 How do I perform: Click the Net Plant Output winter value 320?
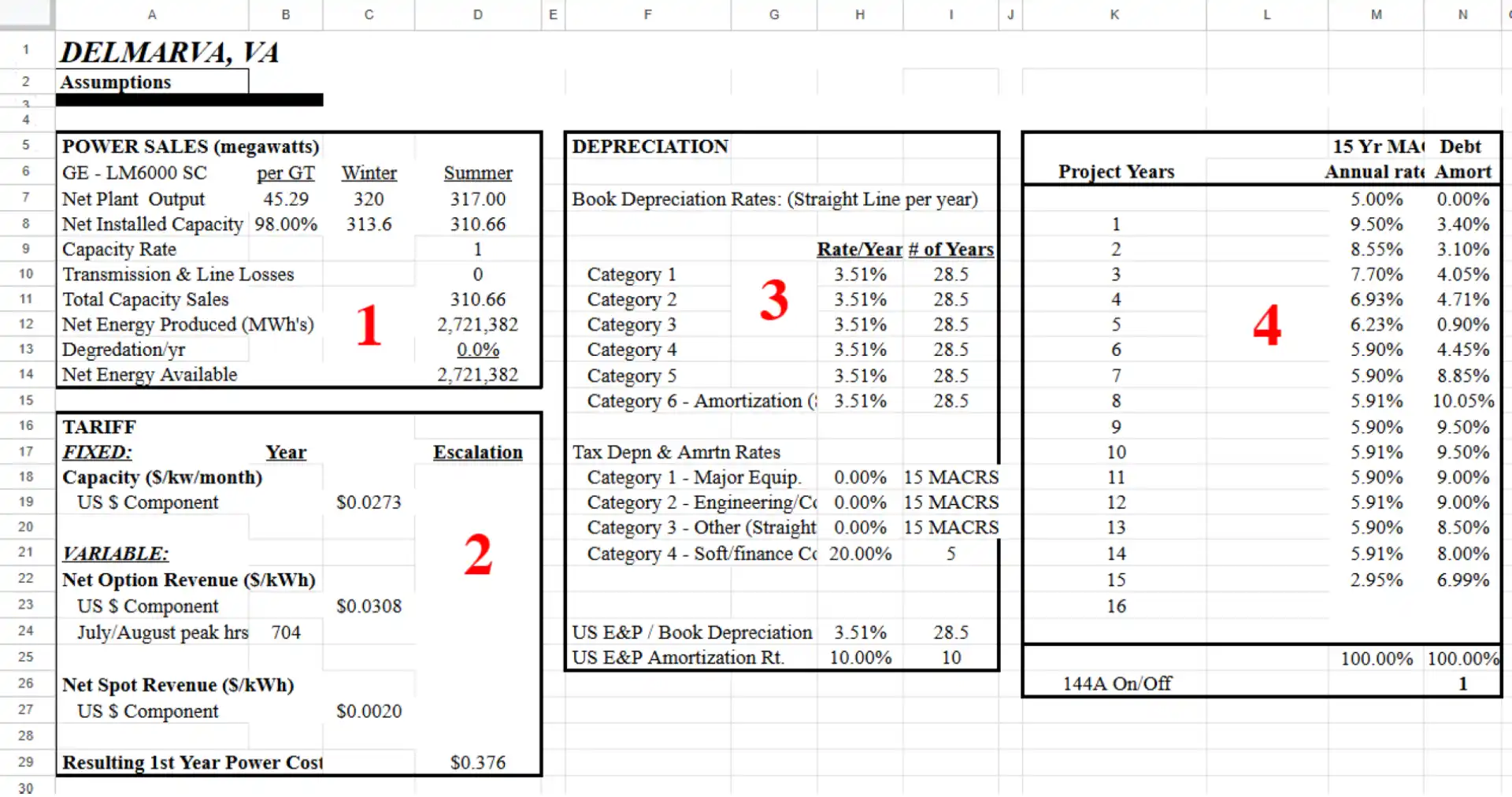(x=369, y=199)
